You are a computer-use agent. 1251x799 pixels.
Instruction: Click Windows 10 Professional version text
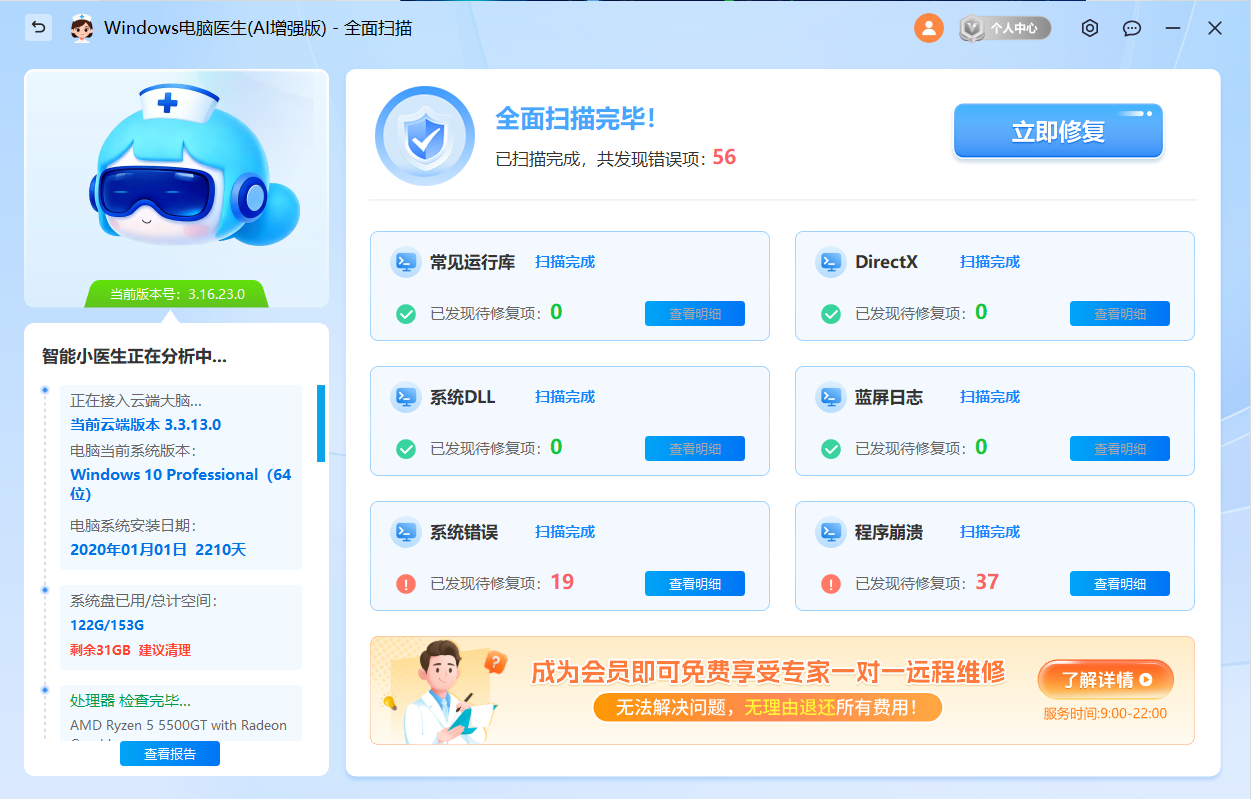point(181,484)
